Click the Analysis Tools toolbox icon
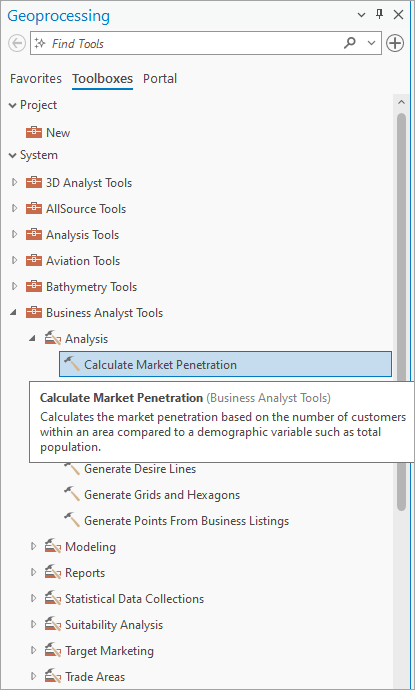415x690 pixels. pos(34,234)
